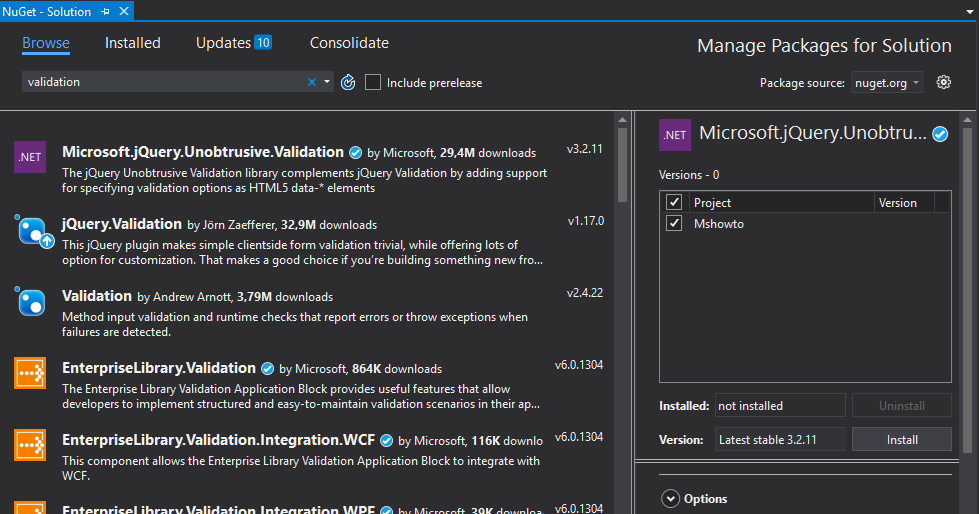Image resolution: width=979 pixels, height=514 pixels.
Task: Click version v1.17.0 for jQuery.Validation
Action: point(586,220)
